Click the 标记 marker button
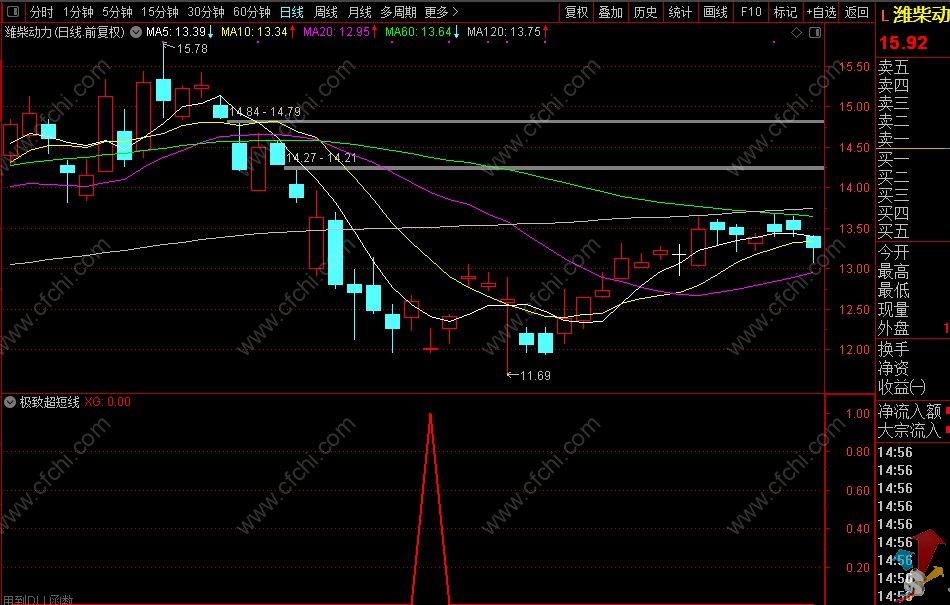 [x=785, y=12]
